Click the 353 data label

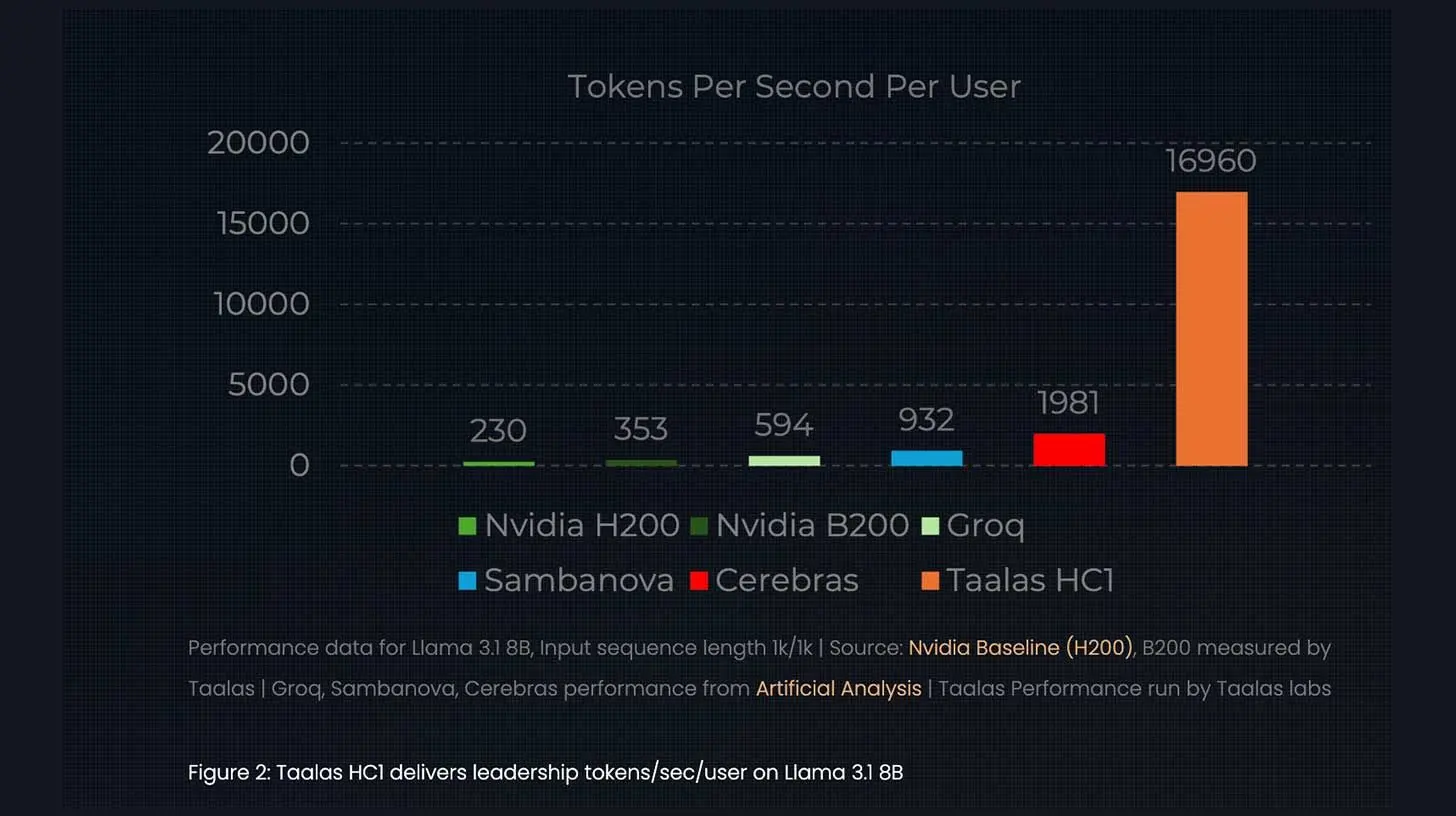641,429
